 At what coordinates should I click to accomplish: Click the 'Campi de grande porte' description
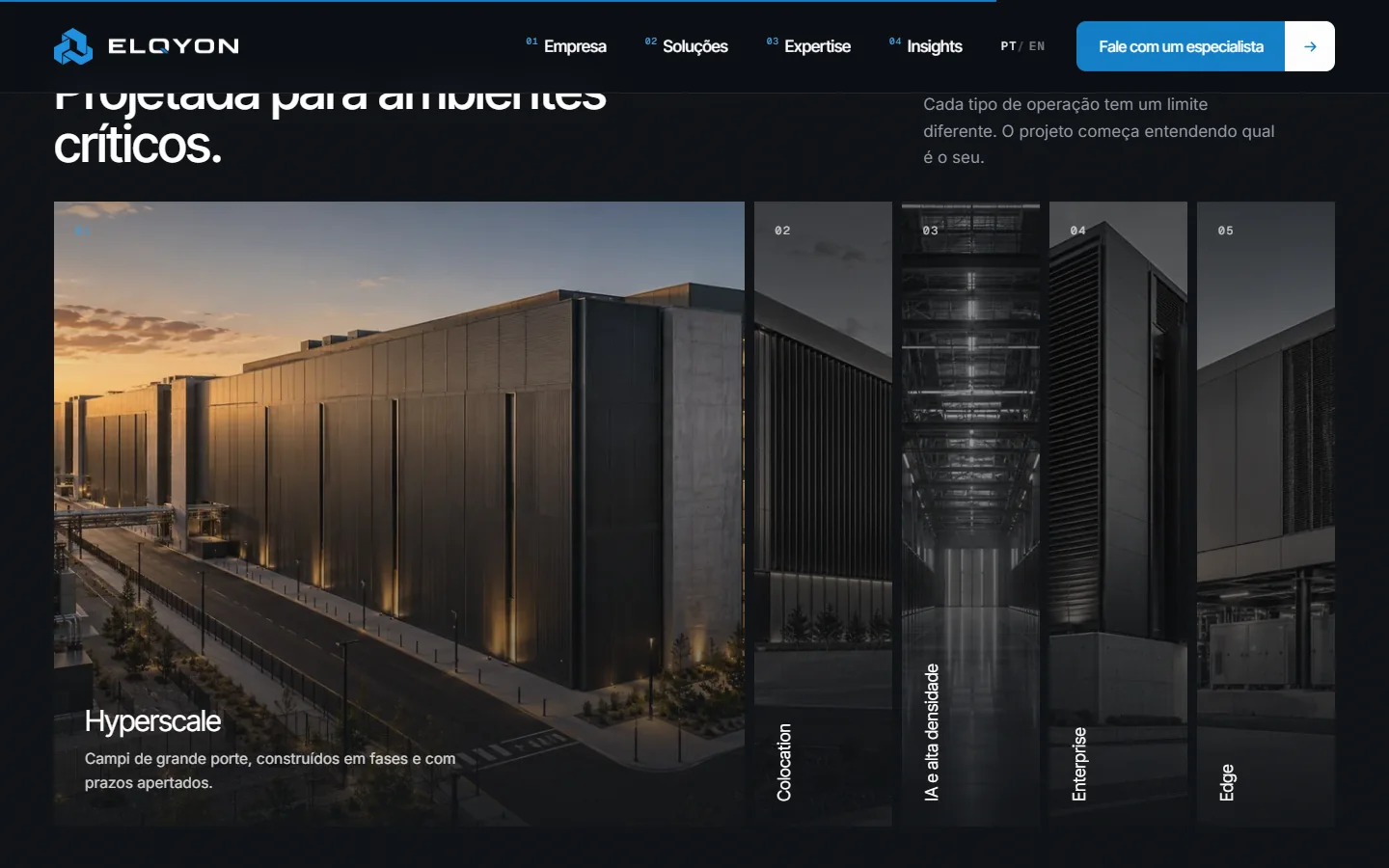coord(270,771)
